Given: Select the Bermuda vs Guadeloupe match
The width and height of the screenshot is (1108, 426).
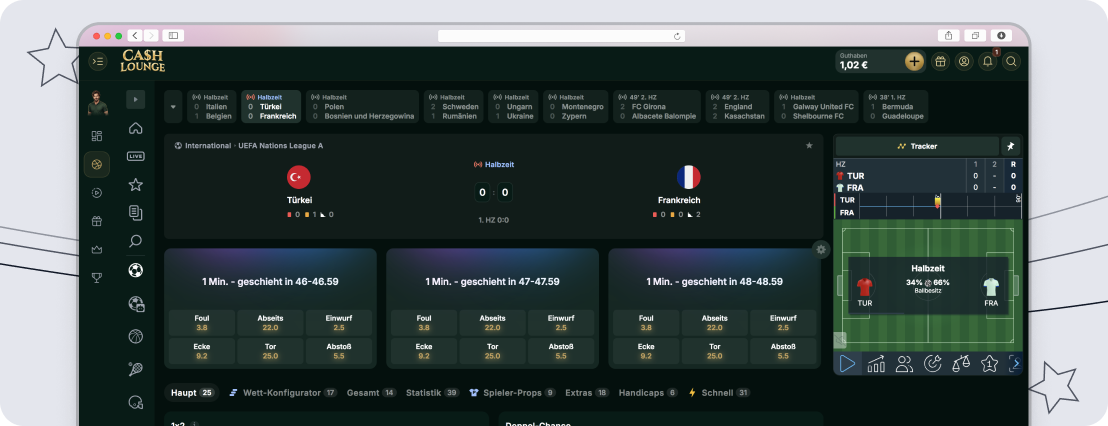Looking at the screenshot, I should (895, 107).
